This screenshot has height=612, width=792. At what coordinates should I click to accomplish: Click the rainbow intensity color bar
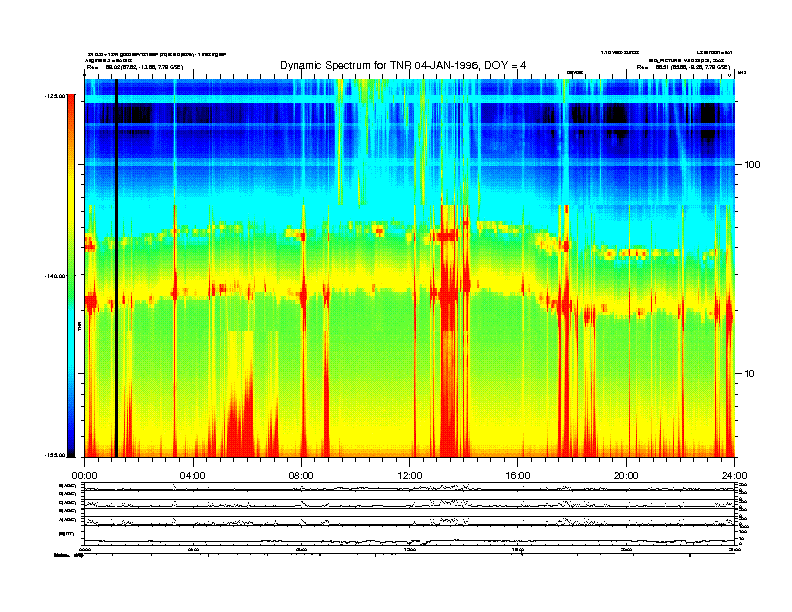71,276
